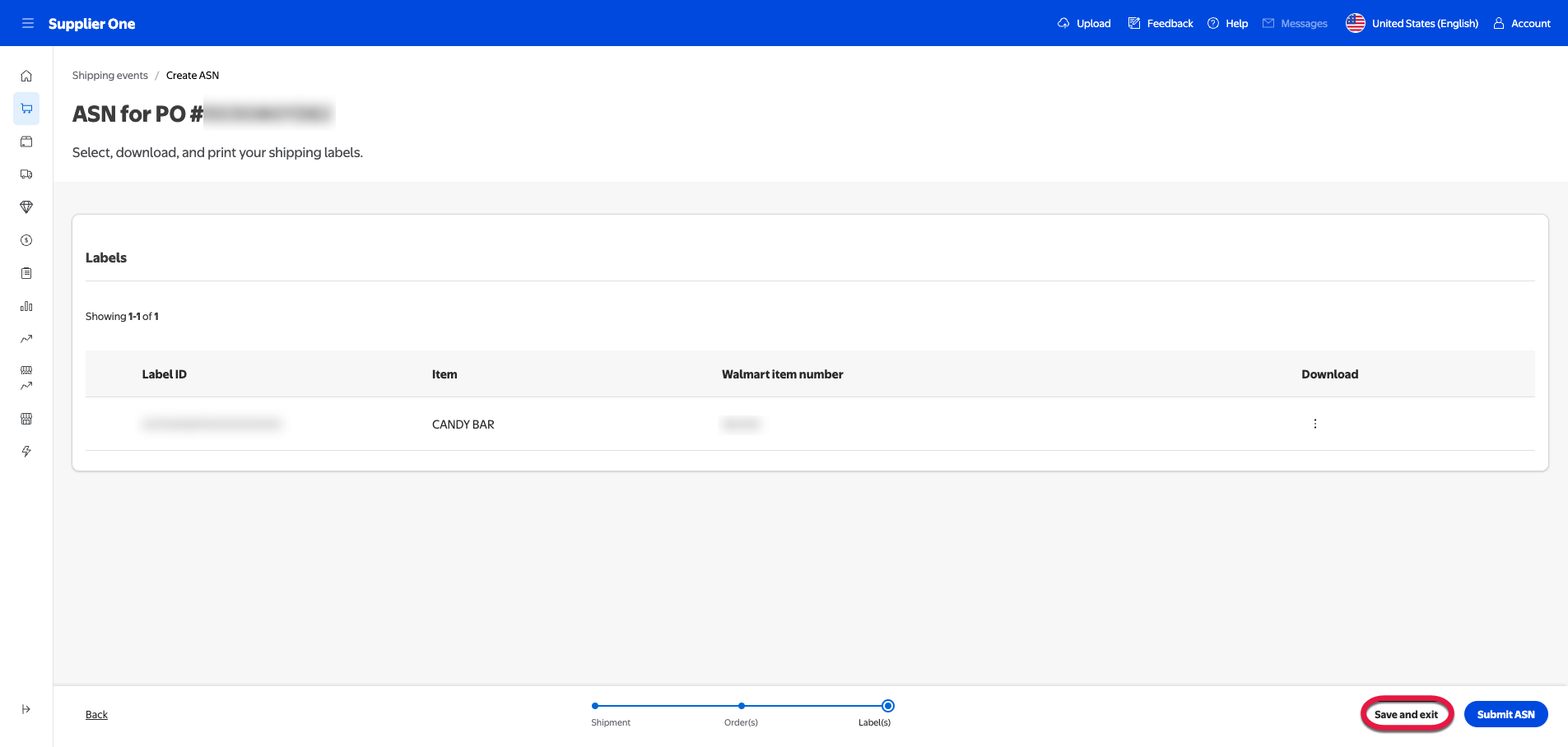The image size is (1568, 747).
Task: Click the Labels section heading
Action: [x=106, y=258]
